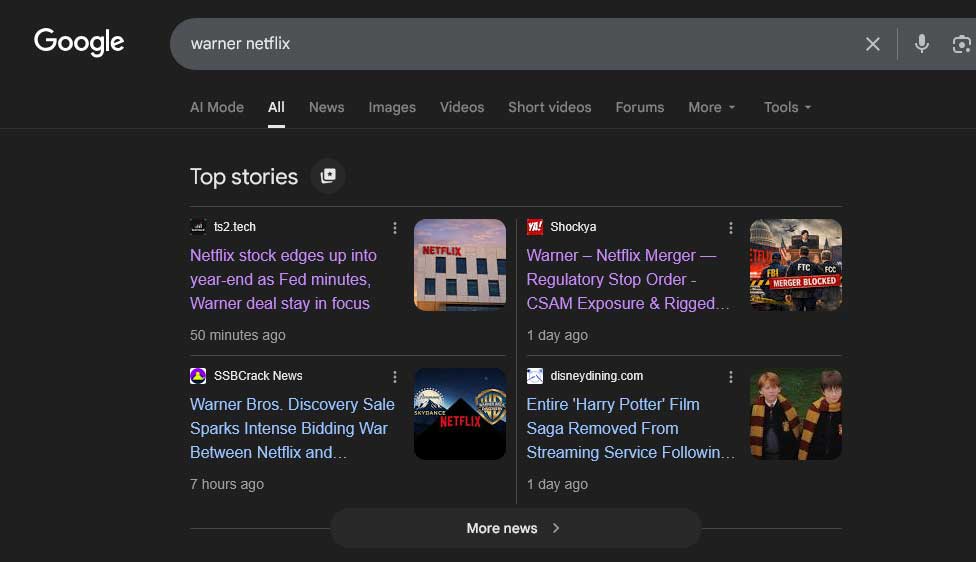Click the SSBCrack News favicon
Screen dimensions: 976x562
click(198, 376)
